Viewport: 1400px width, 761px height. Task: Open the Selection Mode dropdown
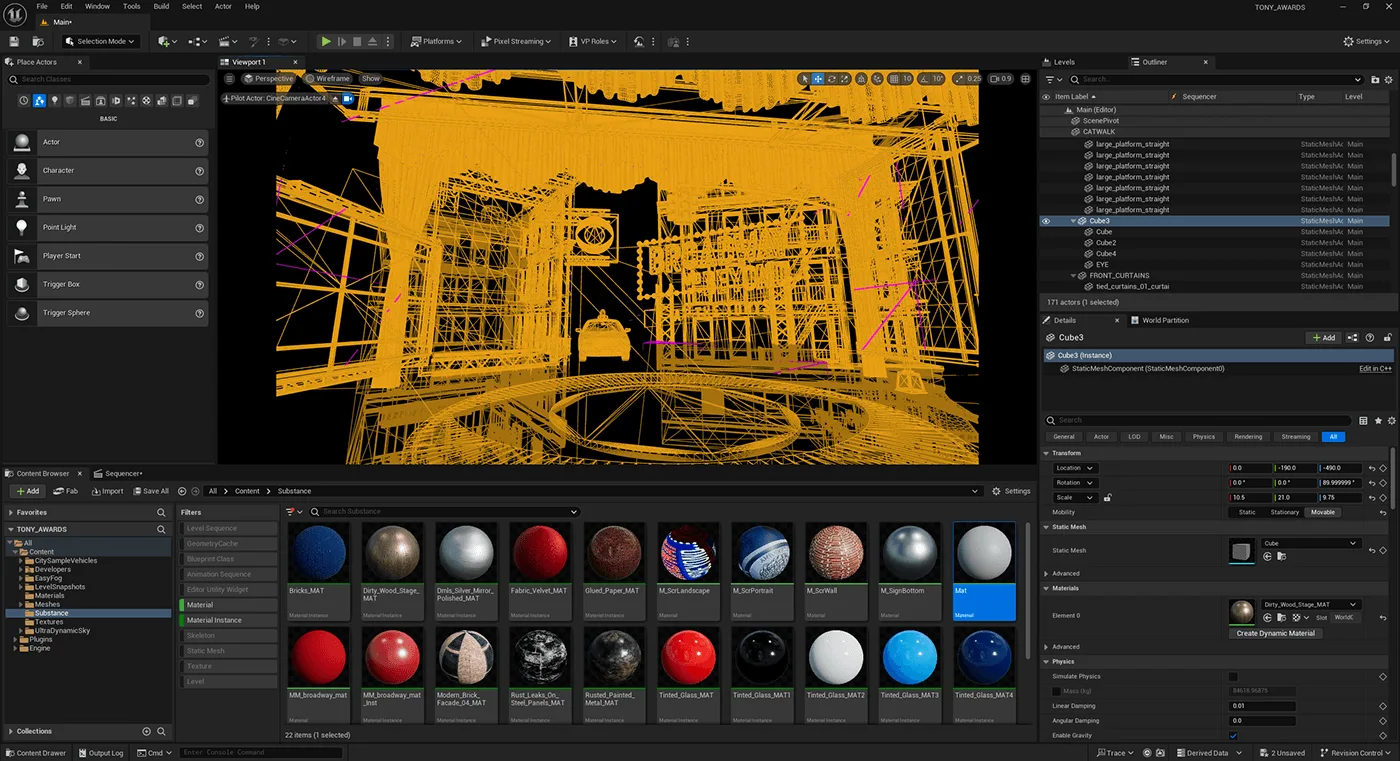[x=101, y=41]
